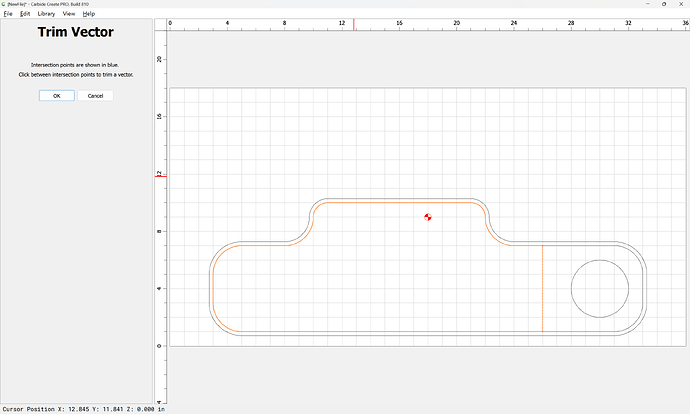Click the gray right end of outer outline
The width and height of the screenshot is (690, 414).
646,288
